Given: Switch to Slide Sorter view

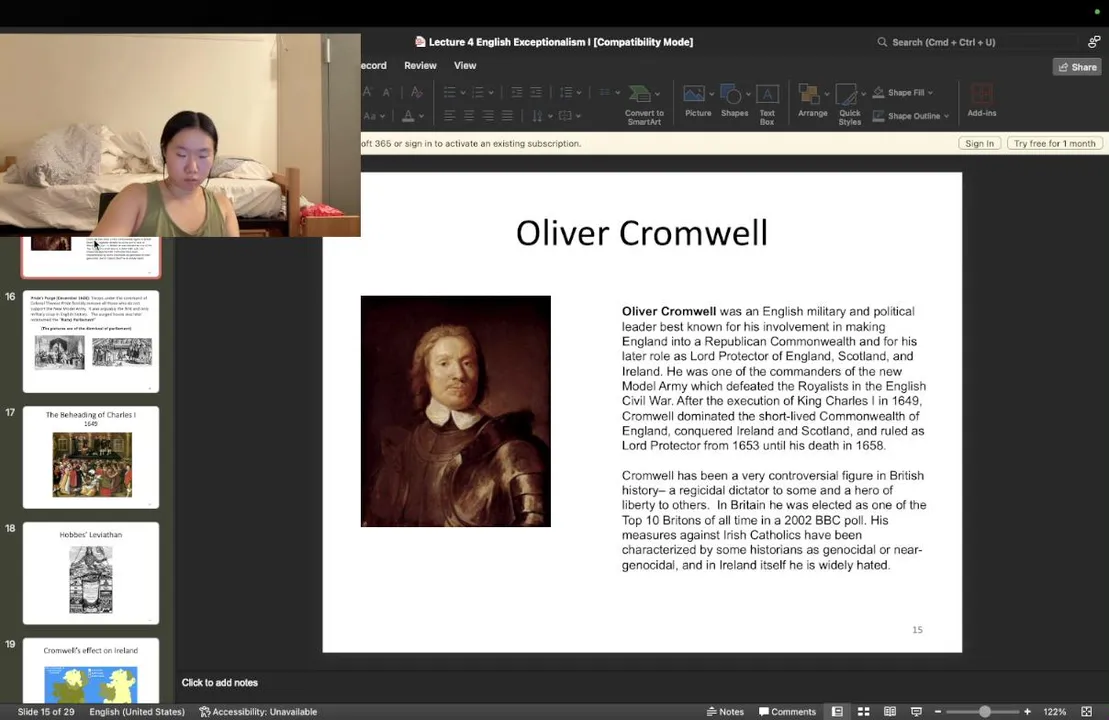Looking at the screenshot, I should (x=864, y=712).
